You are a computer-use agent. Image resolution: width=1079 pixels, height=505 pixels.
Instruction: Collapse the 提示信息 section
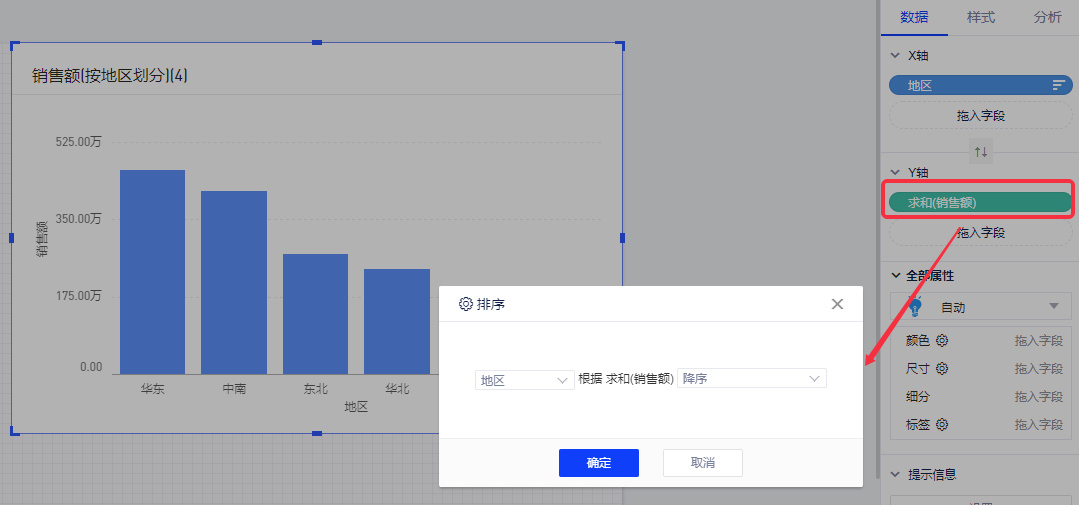pyautogui.click(x=895, y=475)
